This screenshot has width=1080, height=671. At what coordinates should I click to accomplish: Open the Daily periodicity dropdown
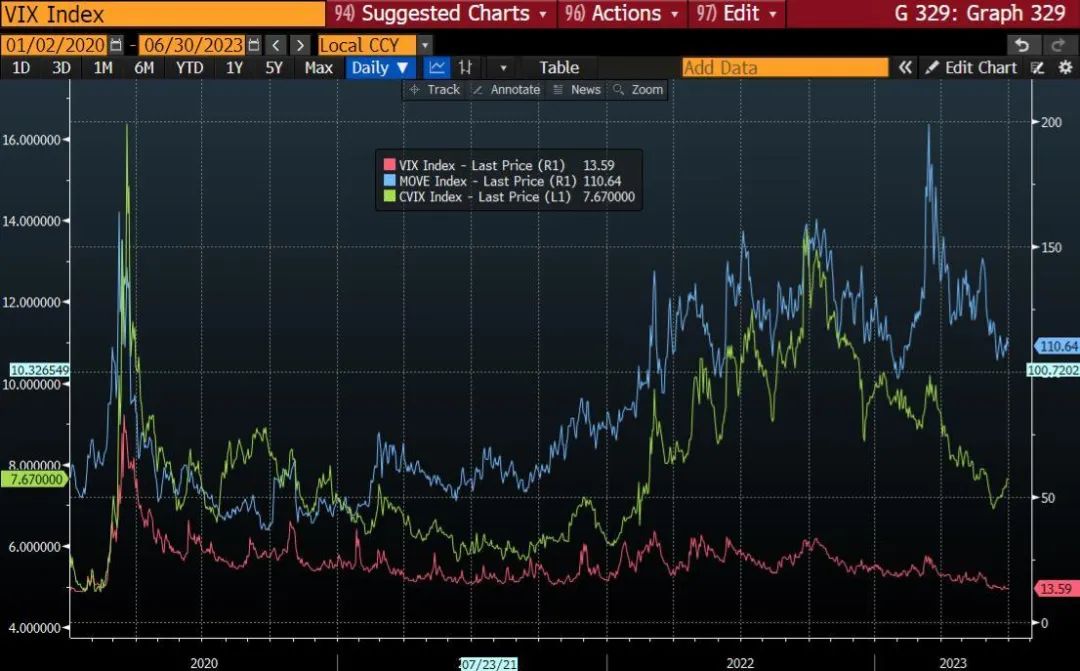tap(380, 68)
